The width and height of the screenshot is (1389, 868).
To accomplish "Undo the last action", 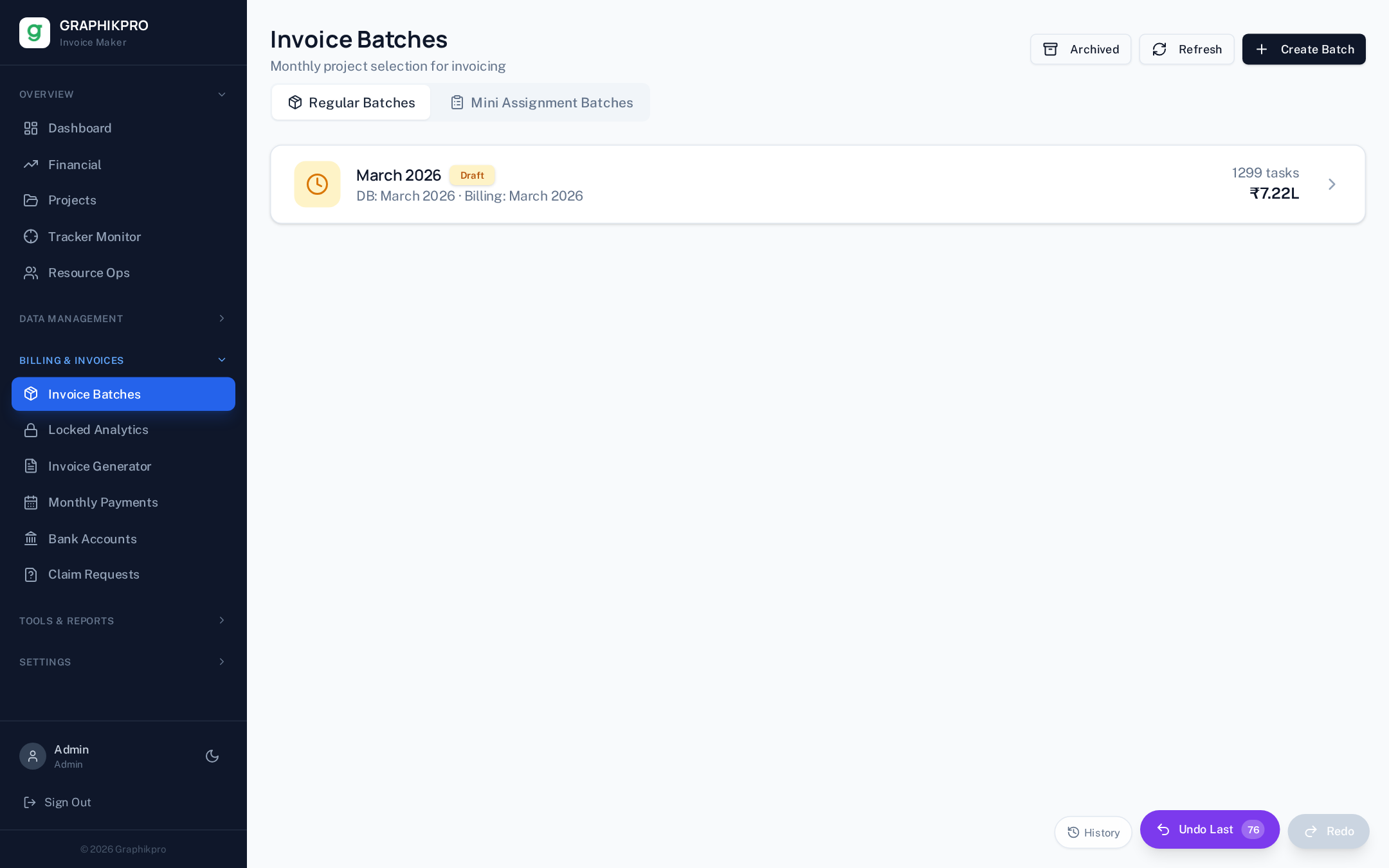I will point(1210,829).
